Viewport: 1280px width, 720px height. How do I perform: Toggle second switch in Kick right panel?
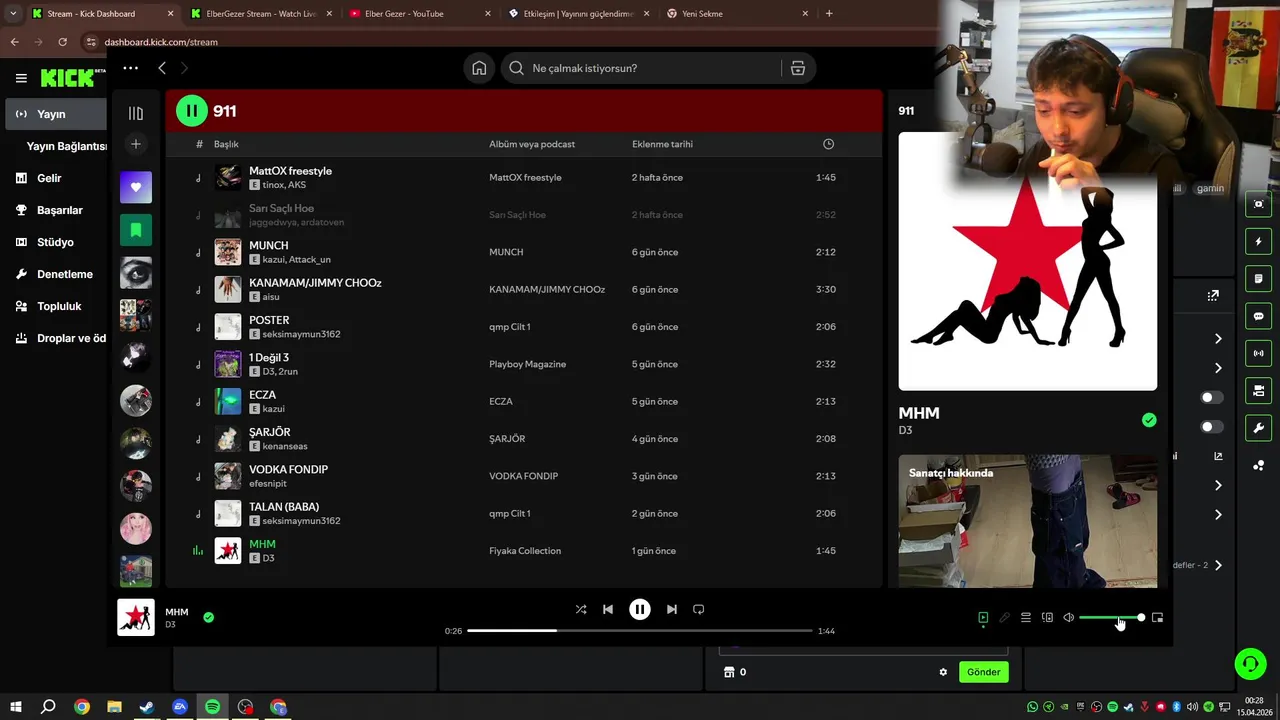(1212, 427)
